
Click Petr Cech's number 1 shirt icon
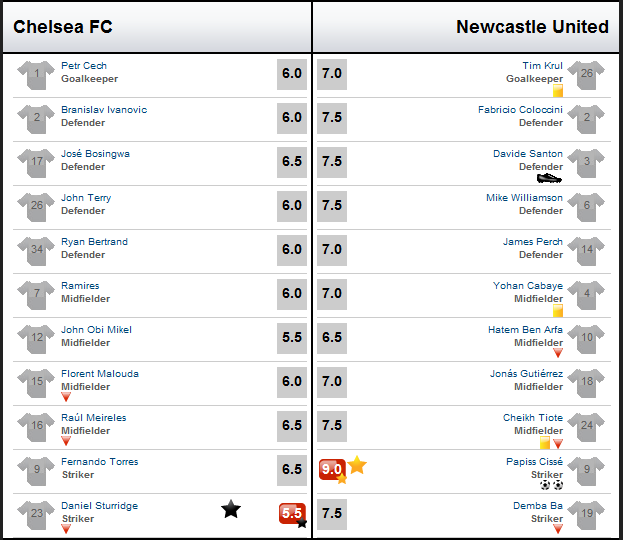pos(36,74)
